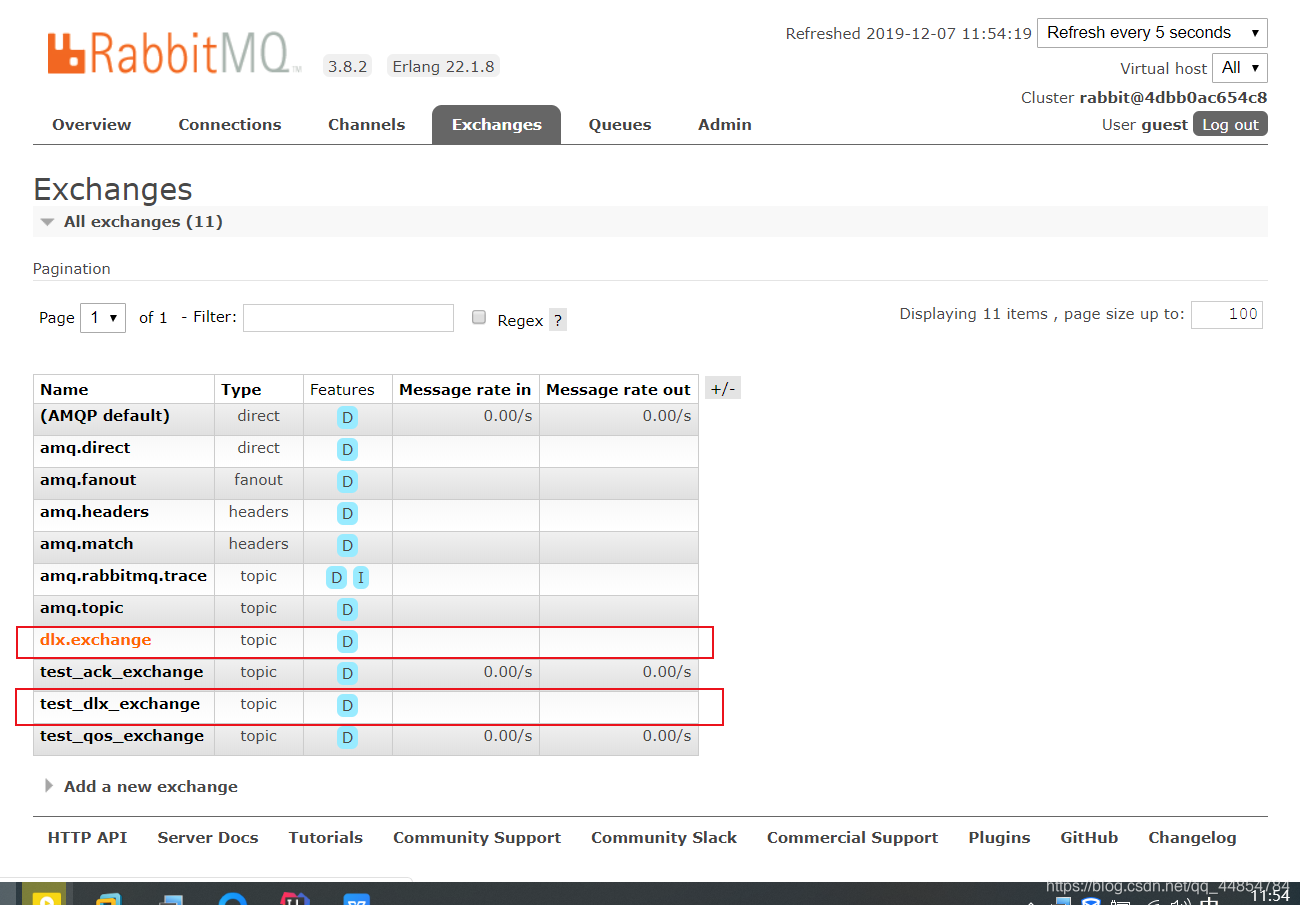Open the amq.rabbitmq.trace exchange

(x=123, y=576)
